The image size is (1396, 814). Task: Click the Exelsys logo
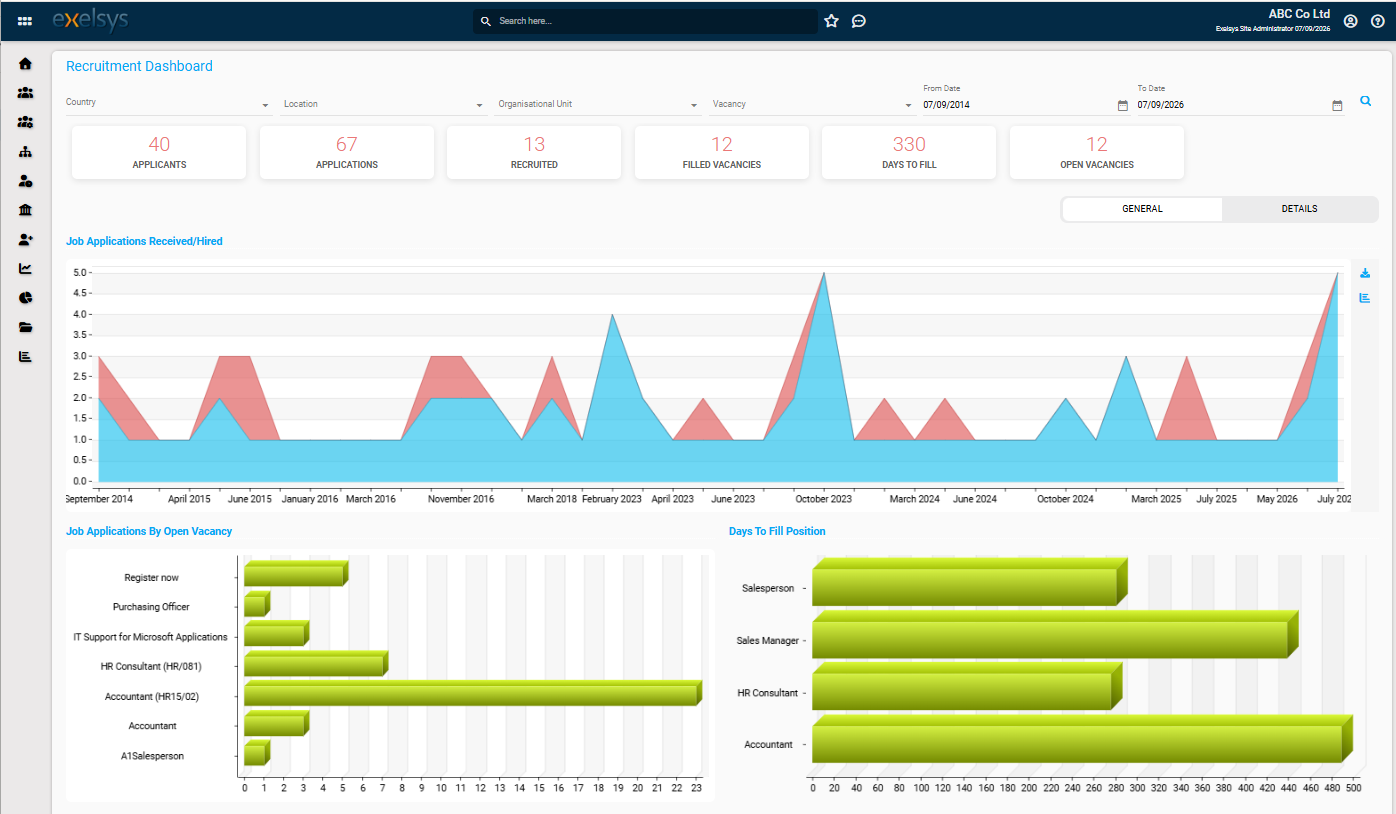[x=90, y=20]
